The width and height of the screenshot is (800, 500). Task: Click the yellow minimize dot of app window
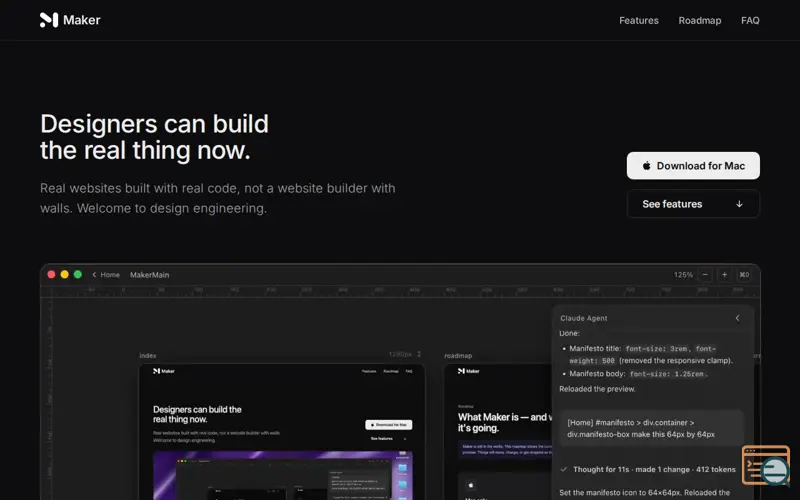(x=65, y=274)
